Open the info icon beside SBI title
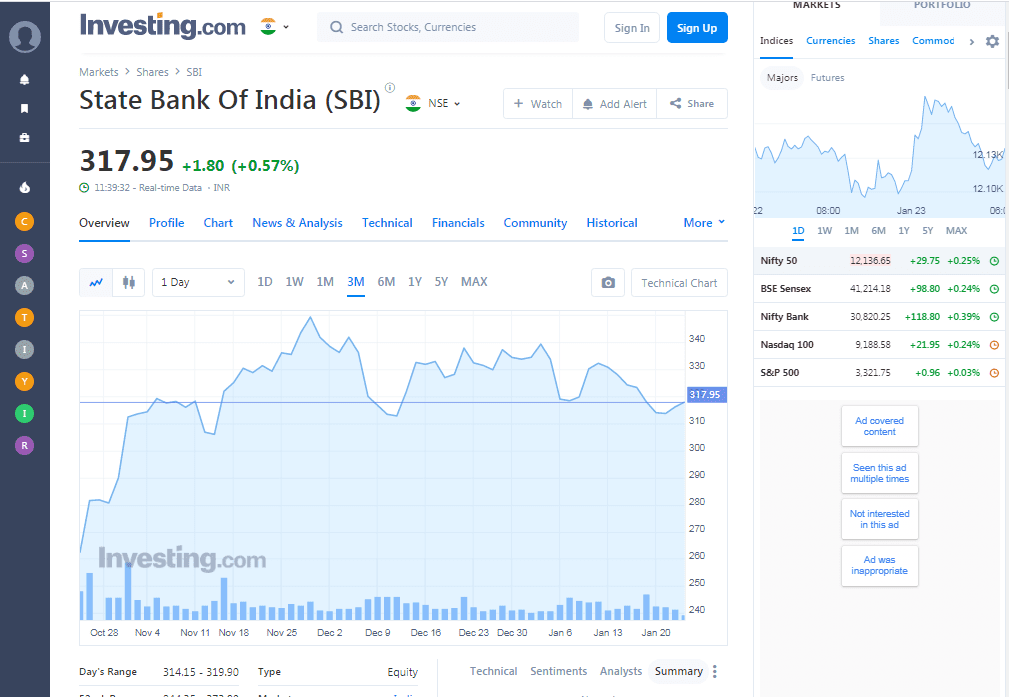This screenshot has width=1009, height=697. pos(390,88)
